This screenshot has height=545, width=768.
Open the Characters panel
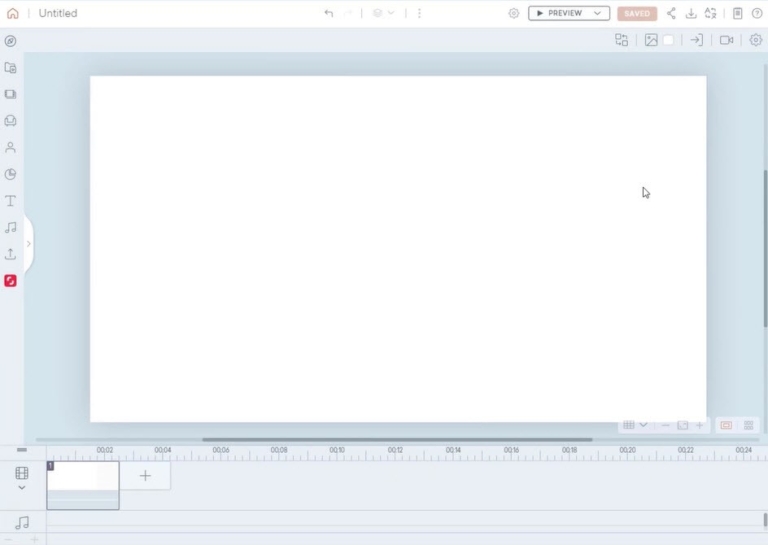[10, 147]
